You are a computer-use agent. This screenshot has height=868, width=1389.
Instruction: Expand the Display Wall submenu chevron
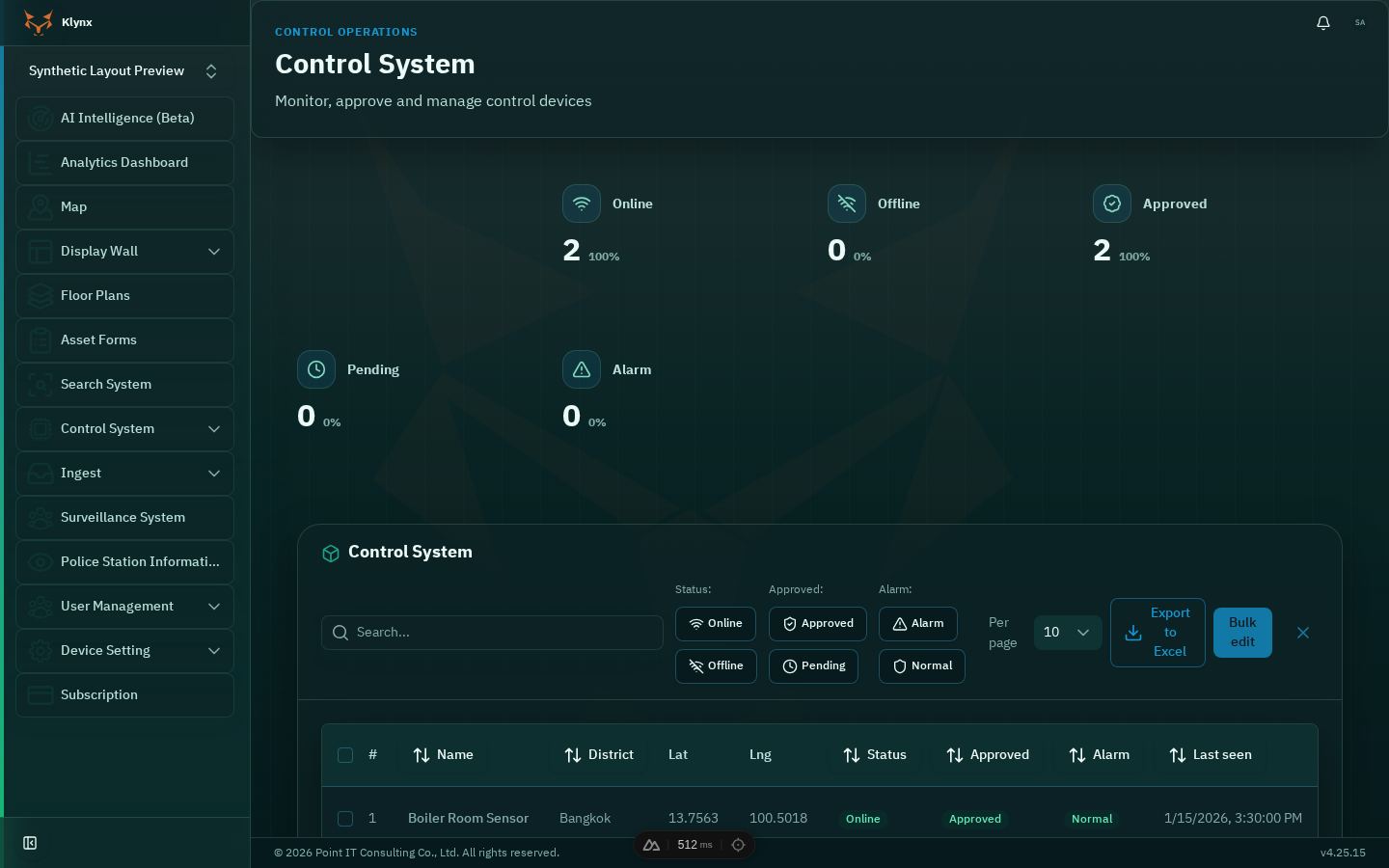214,252
